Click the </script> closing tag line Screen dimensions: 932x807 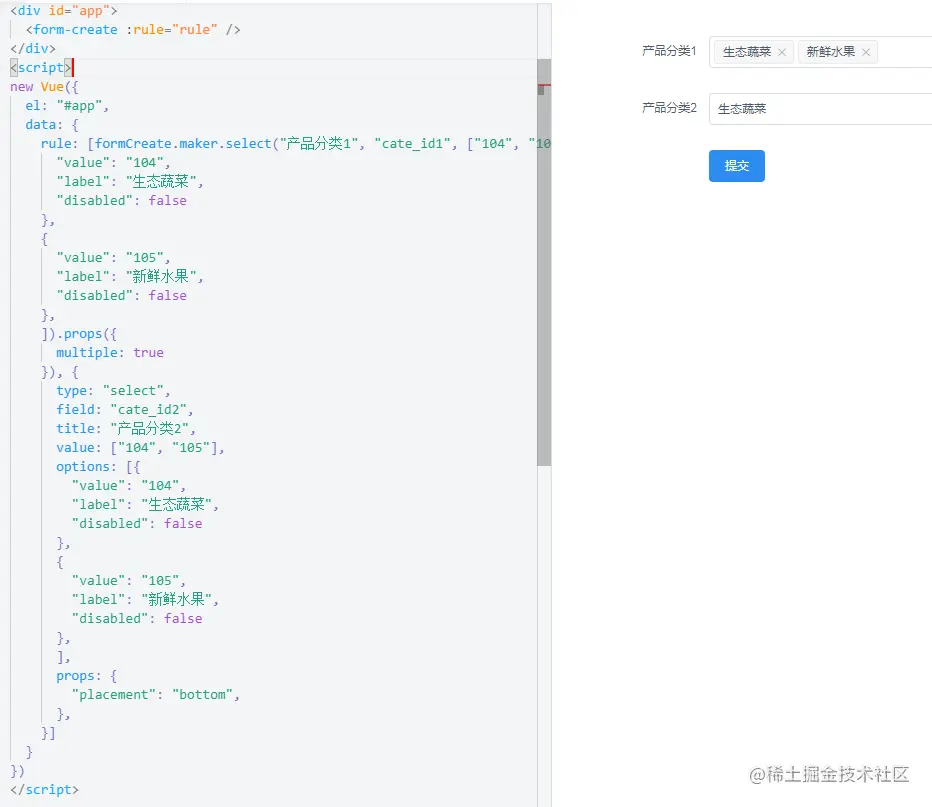coord(44,790)
